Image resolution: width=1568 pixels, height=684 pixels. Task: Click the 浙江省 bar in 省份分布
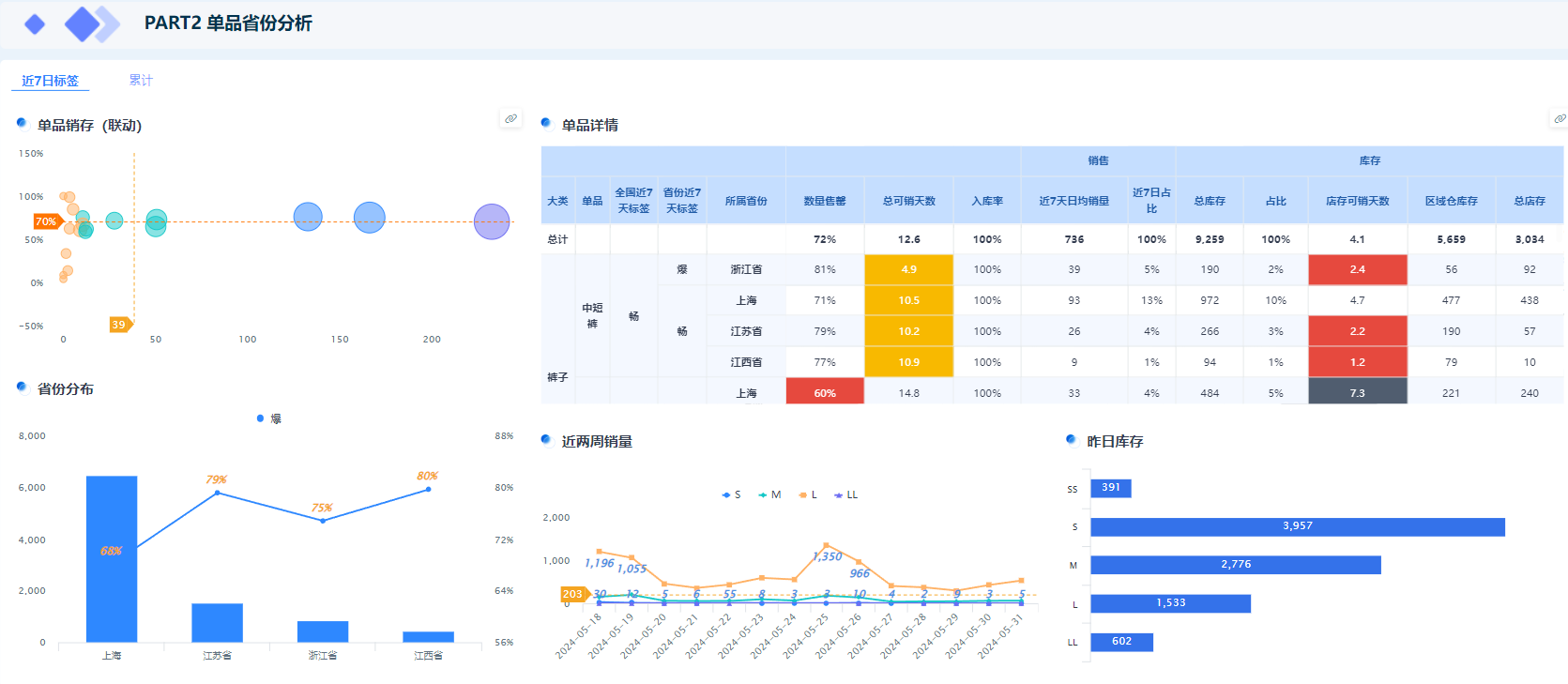click(323, 631)
